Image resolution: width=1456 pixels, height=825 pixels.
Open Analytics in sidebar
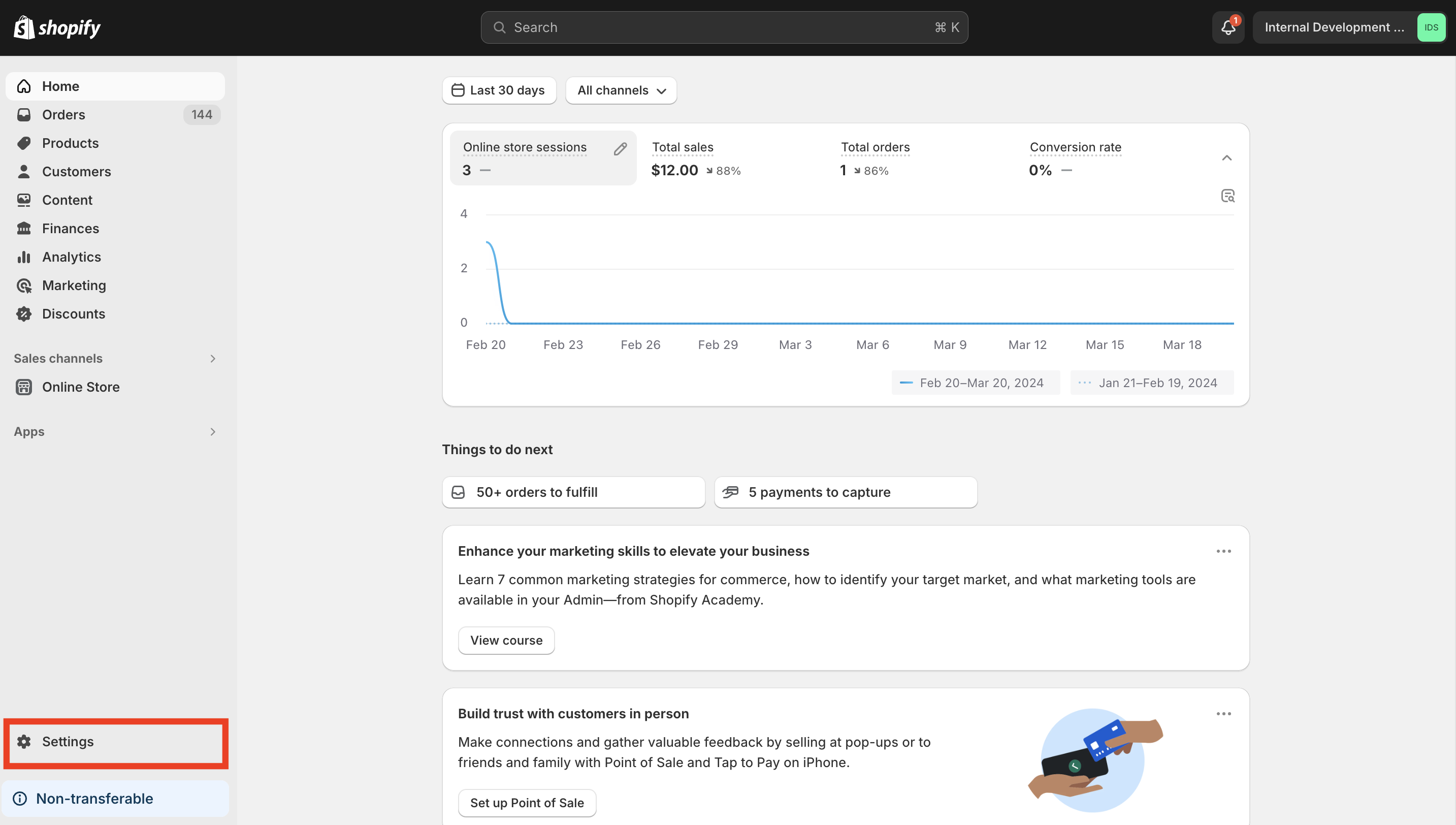(115, 257)
